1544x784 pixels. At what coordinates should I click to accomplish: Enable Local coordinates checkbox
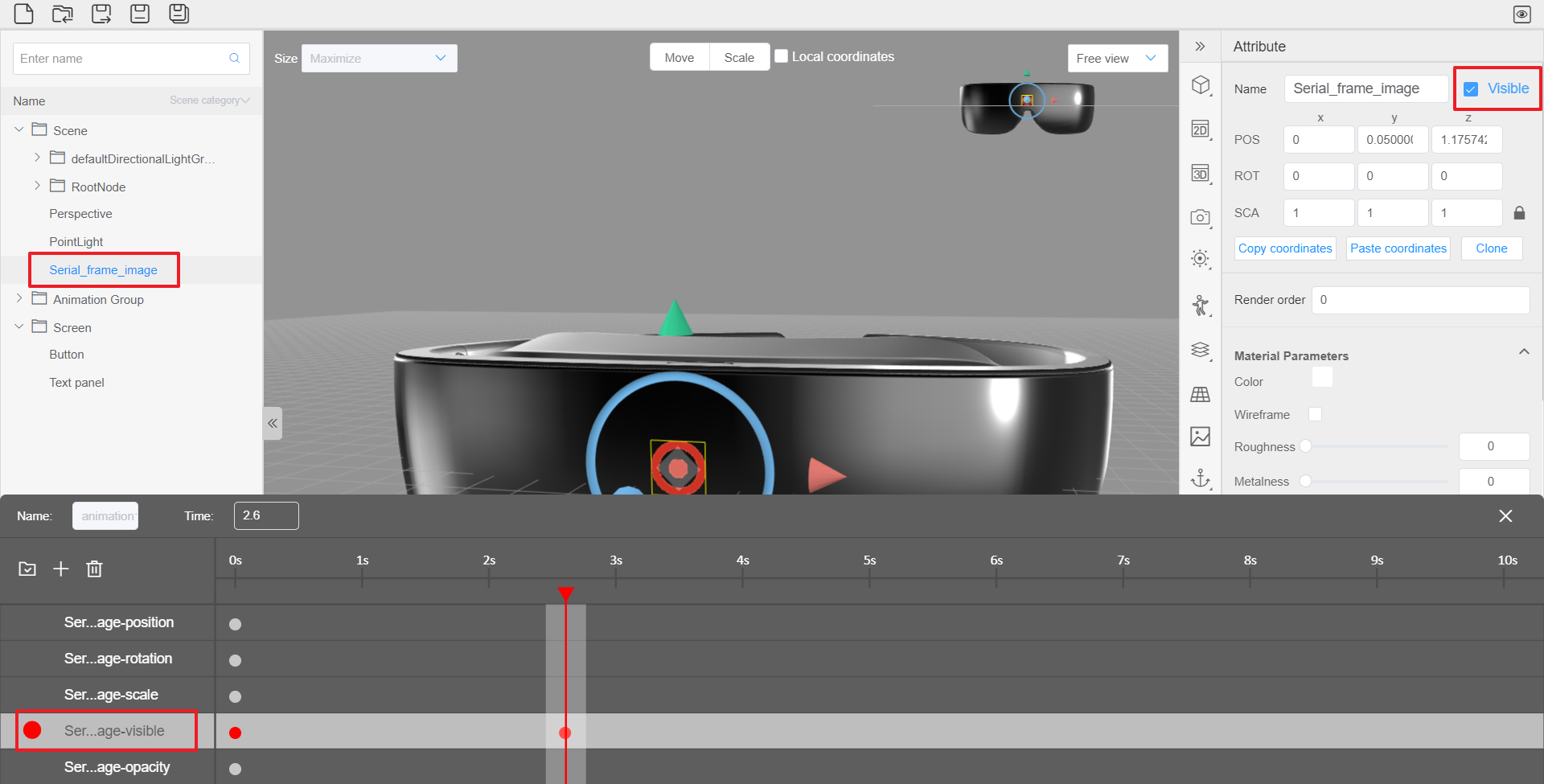pyautogui.click(x=781, y=56)
